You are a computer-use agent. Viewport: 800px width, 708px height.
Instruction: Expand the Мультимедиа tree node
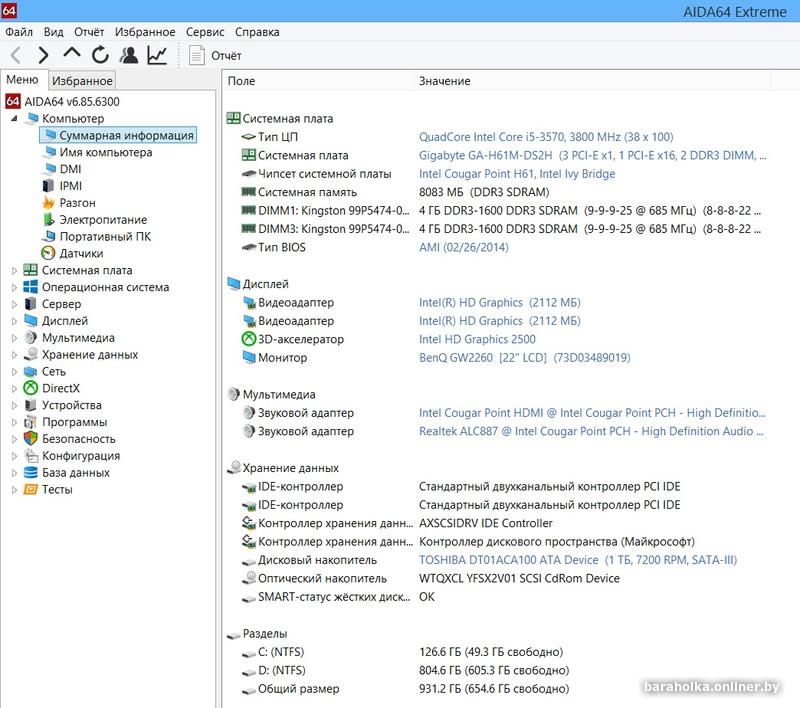pos(14,338)
